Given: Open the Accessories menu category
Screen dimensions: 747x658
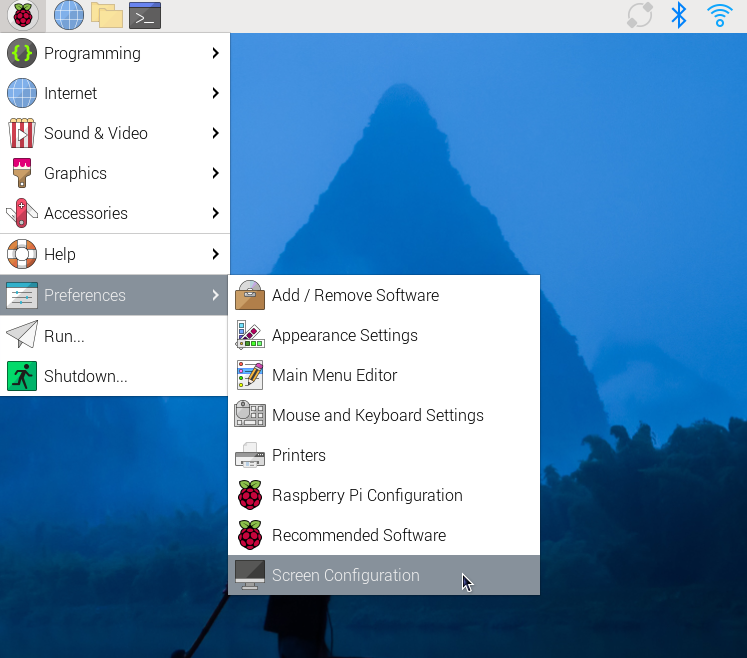Looking at the screenshot, I should pyautogui.click(x=115, y=213).
